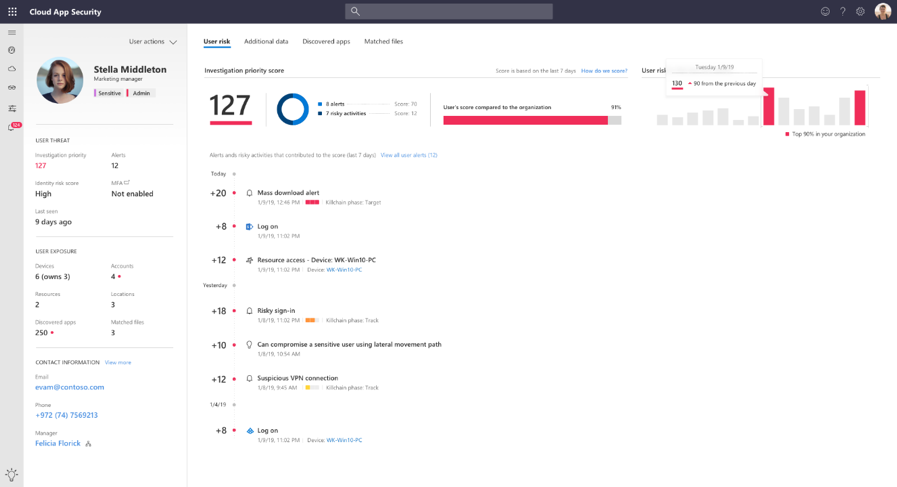Click the Sensitive tag
The height and width of the screenshot is (487, 897).
108,93
